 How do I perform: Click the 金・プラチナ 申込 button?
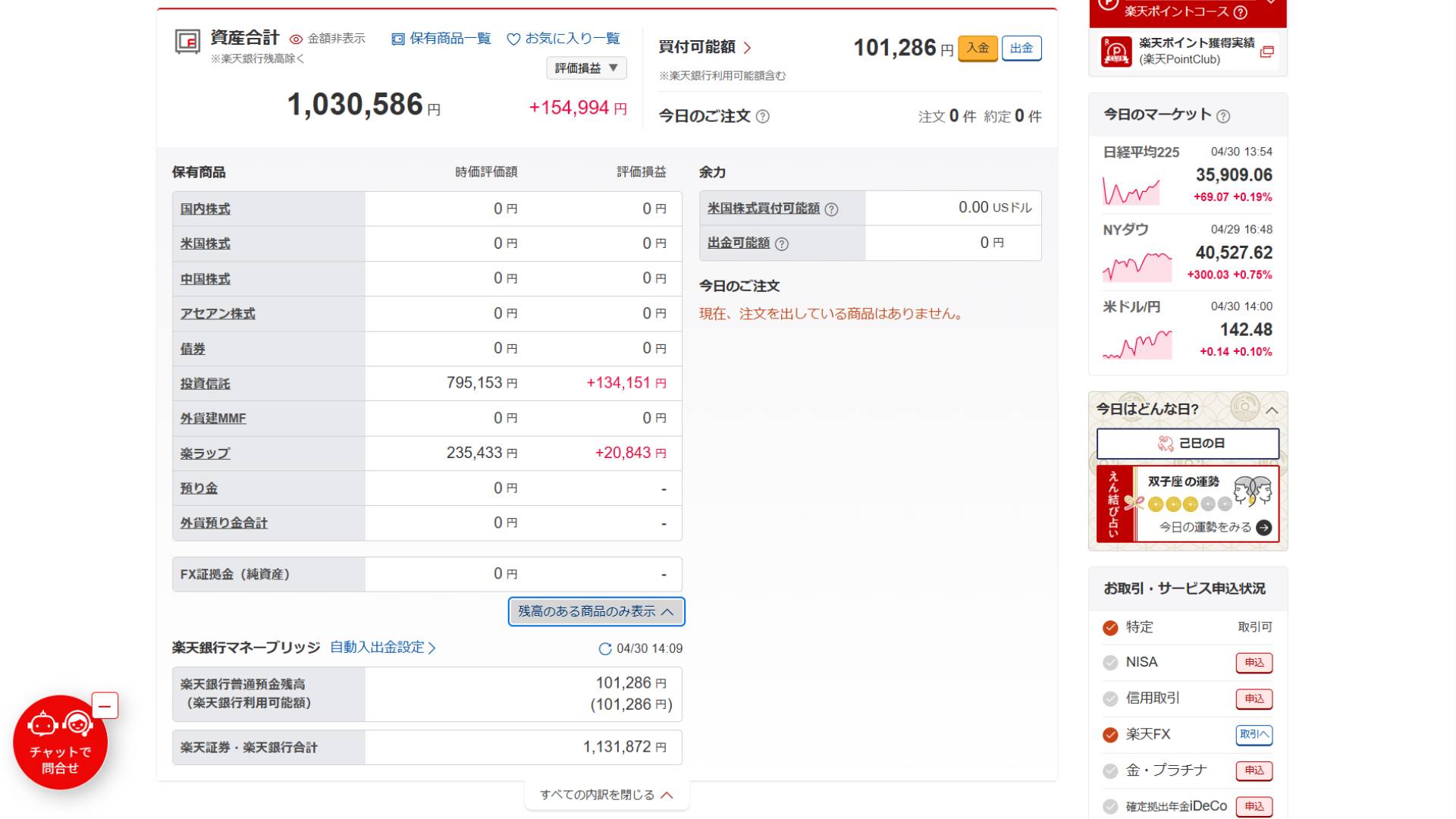coord(1254,770)
